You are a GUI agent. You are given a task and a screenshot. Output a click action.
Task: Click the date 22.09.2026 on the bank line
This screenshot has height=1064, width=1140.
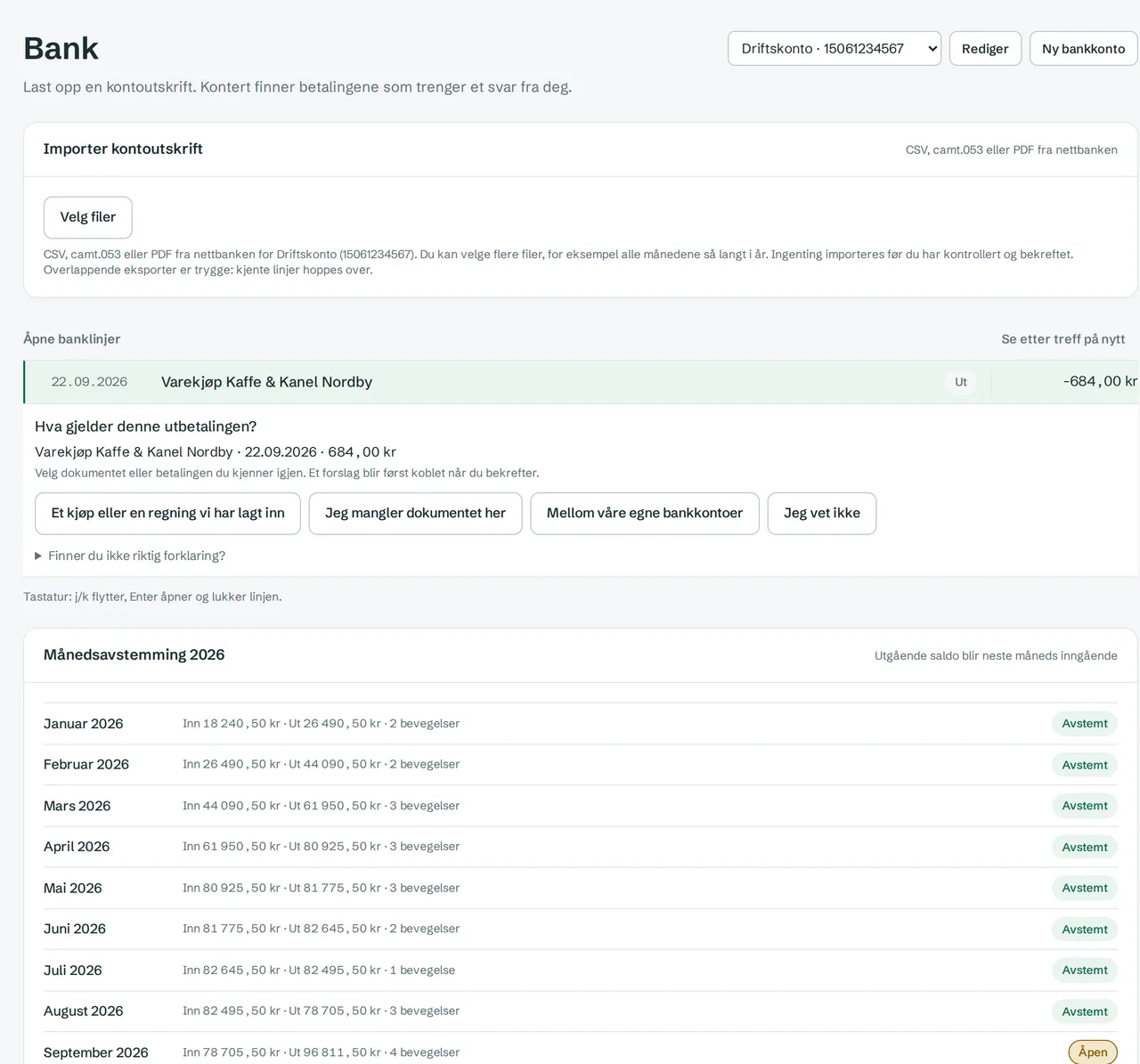tap(89, 382)
